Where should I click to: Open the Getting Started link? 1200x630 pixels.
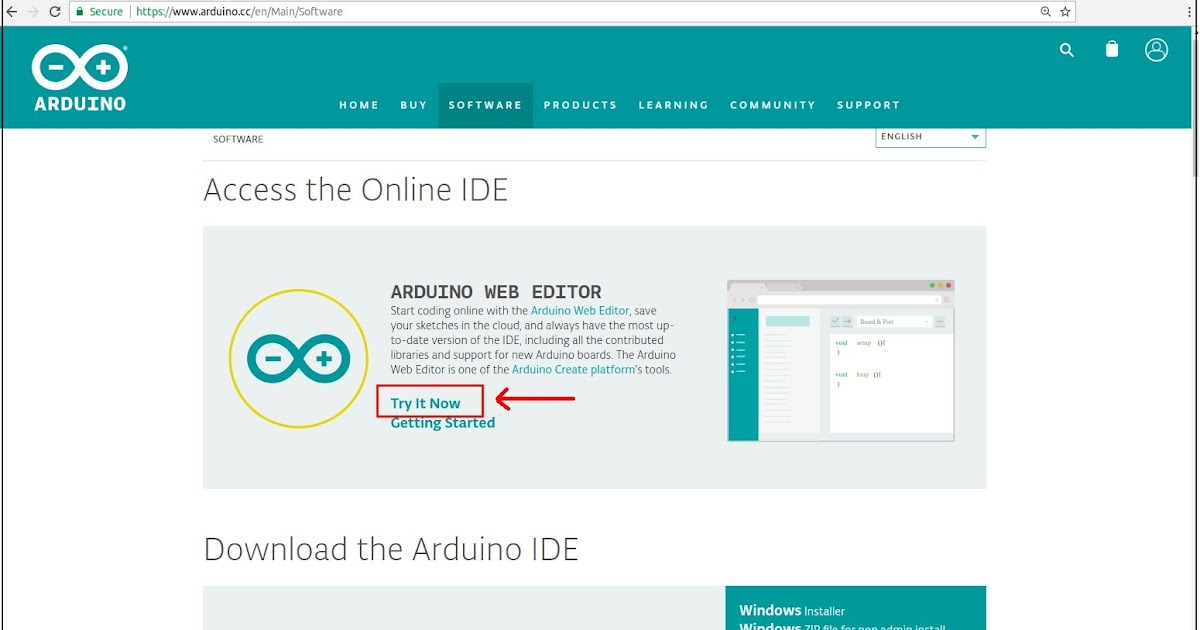[443, 422]
